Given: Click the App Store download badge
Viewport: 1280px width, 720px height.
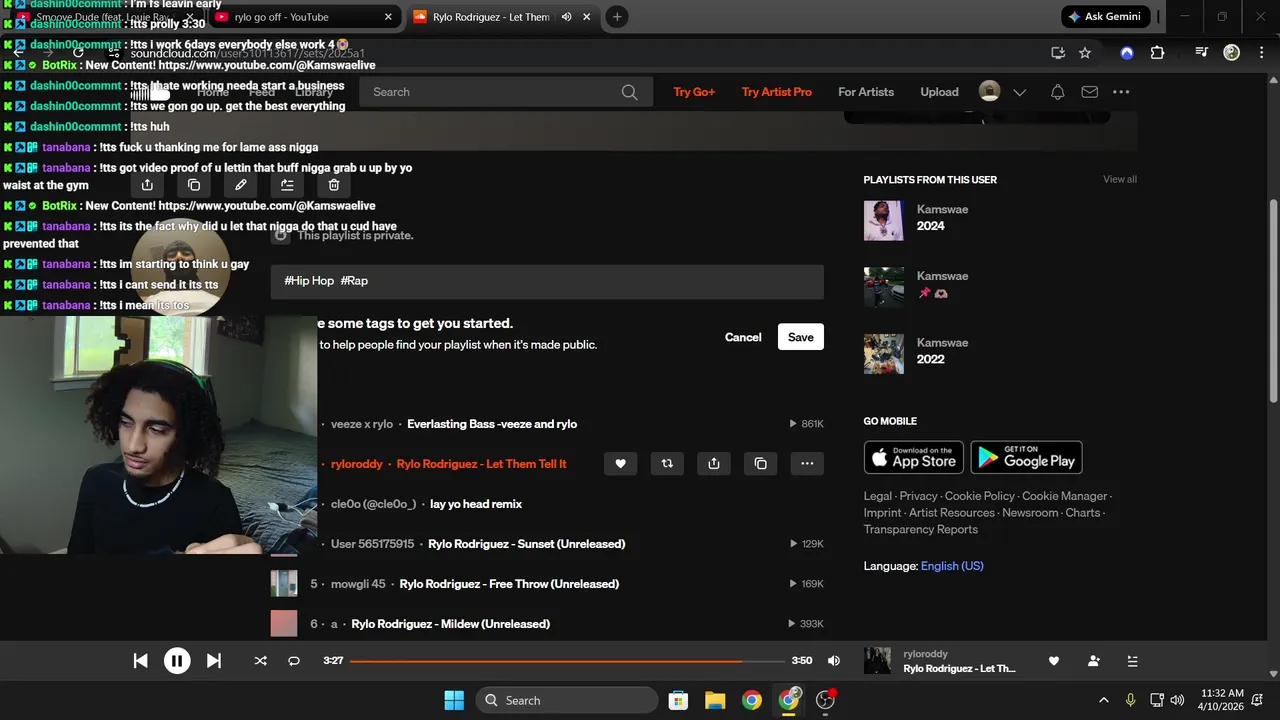Looking at the screenshot, I should [x=913, y=457].
